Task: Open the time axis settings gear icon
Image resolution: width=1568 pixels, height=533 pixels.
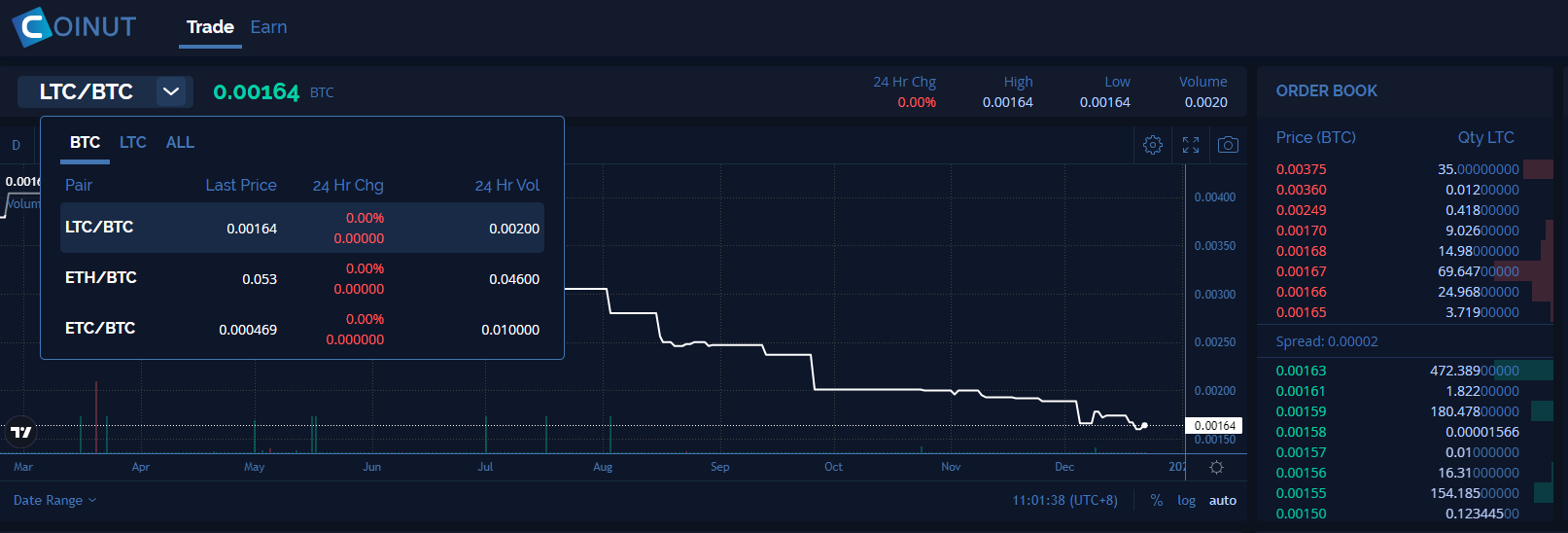Action: 1216,467
